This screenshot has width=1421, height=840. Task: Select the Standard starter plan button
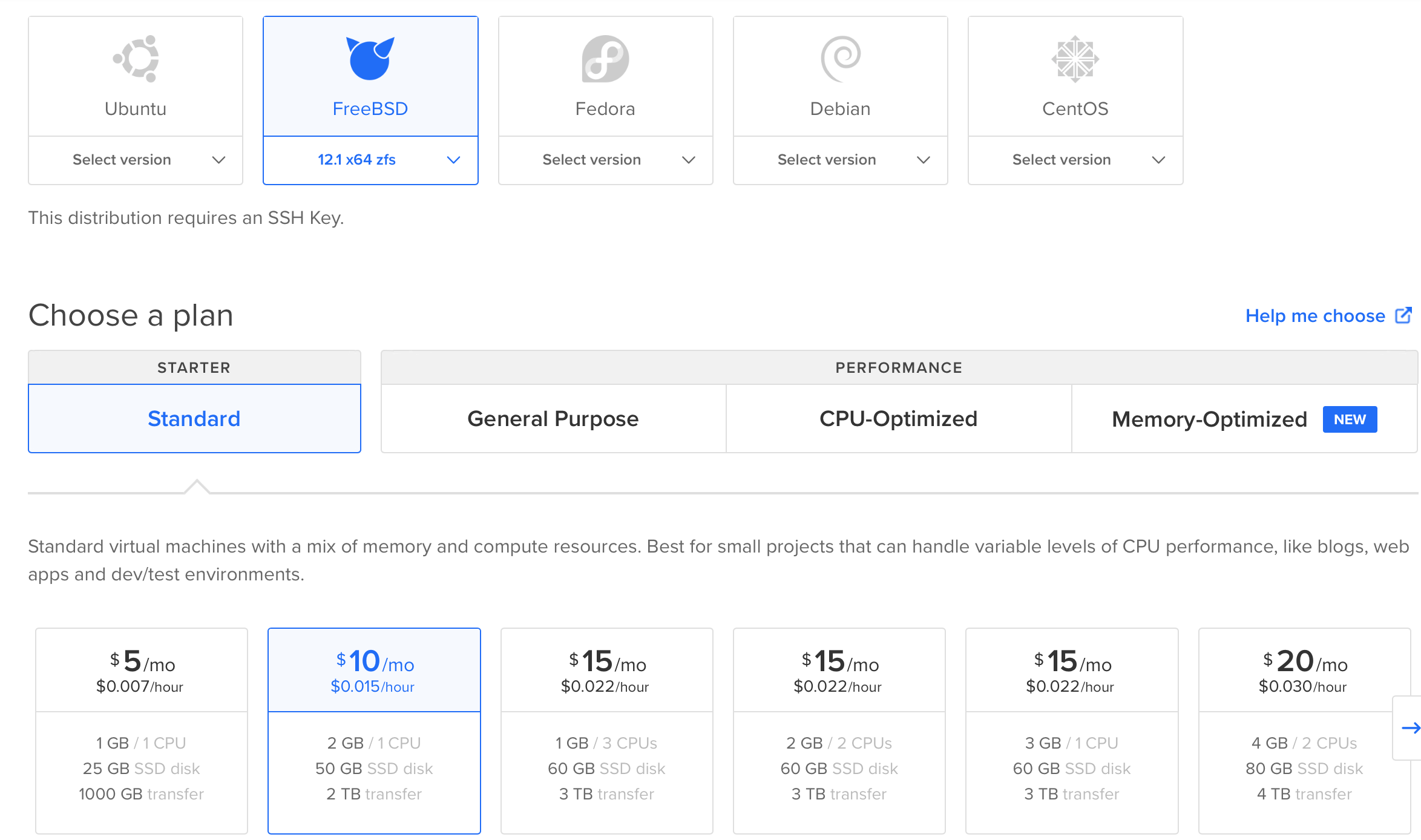pos(194,419)
